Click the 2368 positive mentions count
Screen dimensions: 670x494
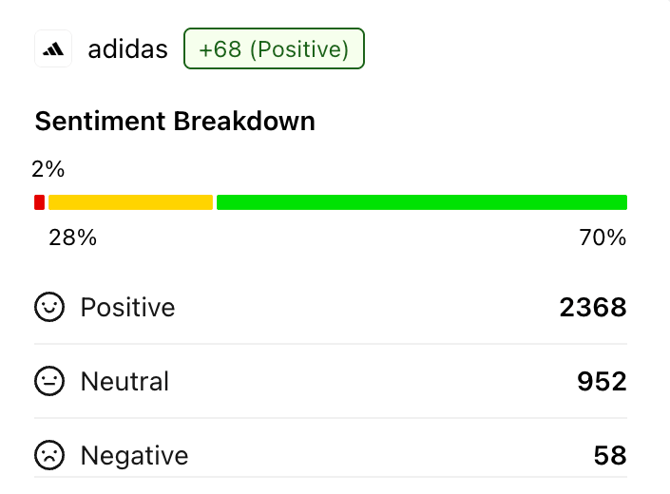tap(593, 307)
